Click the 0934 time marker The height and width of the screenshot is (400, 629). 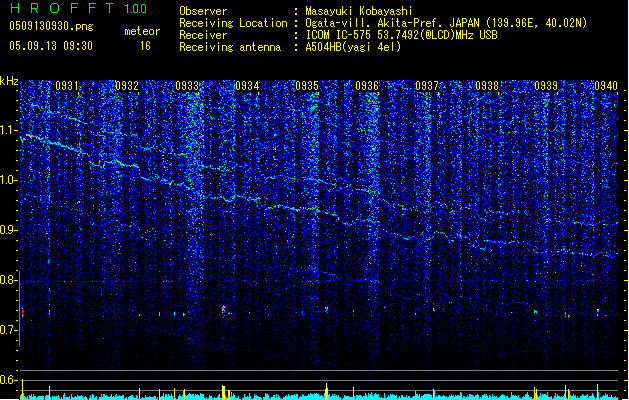coord(247,86)
